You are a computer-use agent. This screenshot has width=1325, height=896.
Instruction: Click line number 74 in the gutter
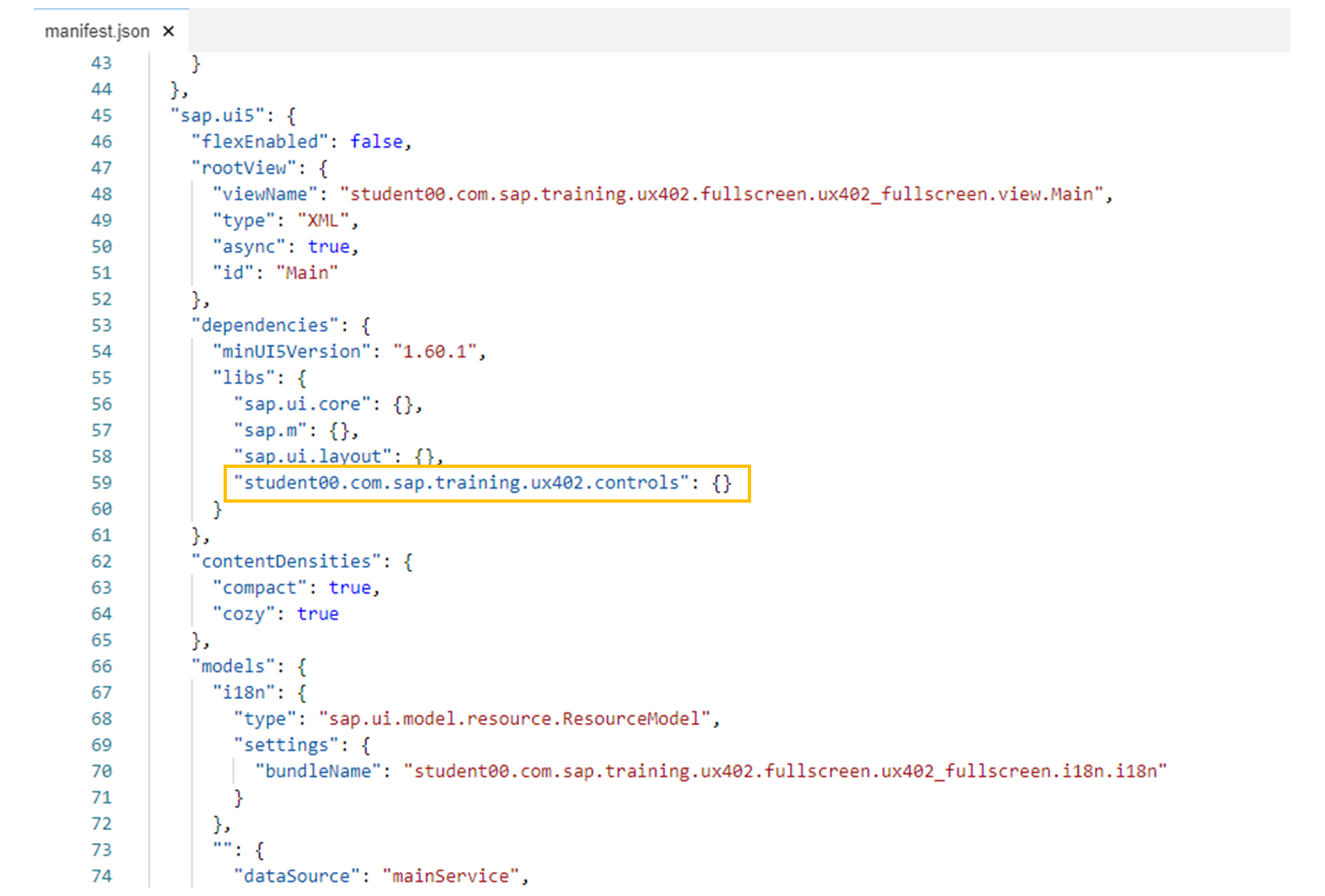tap(101, 876)
